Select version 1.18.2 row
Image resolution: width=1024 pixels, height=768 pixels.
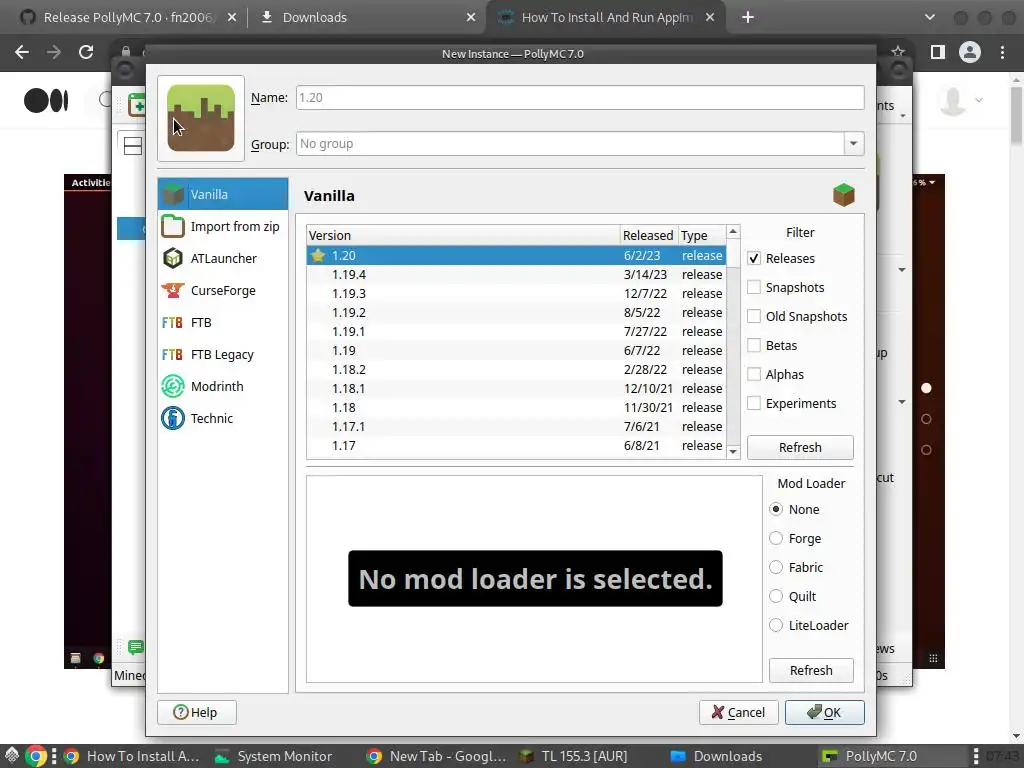[516, 369]
